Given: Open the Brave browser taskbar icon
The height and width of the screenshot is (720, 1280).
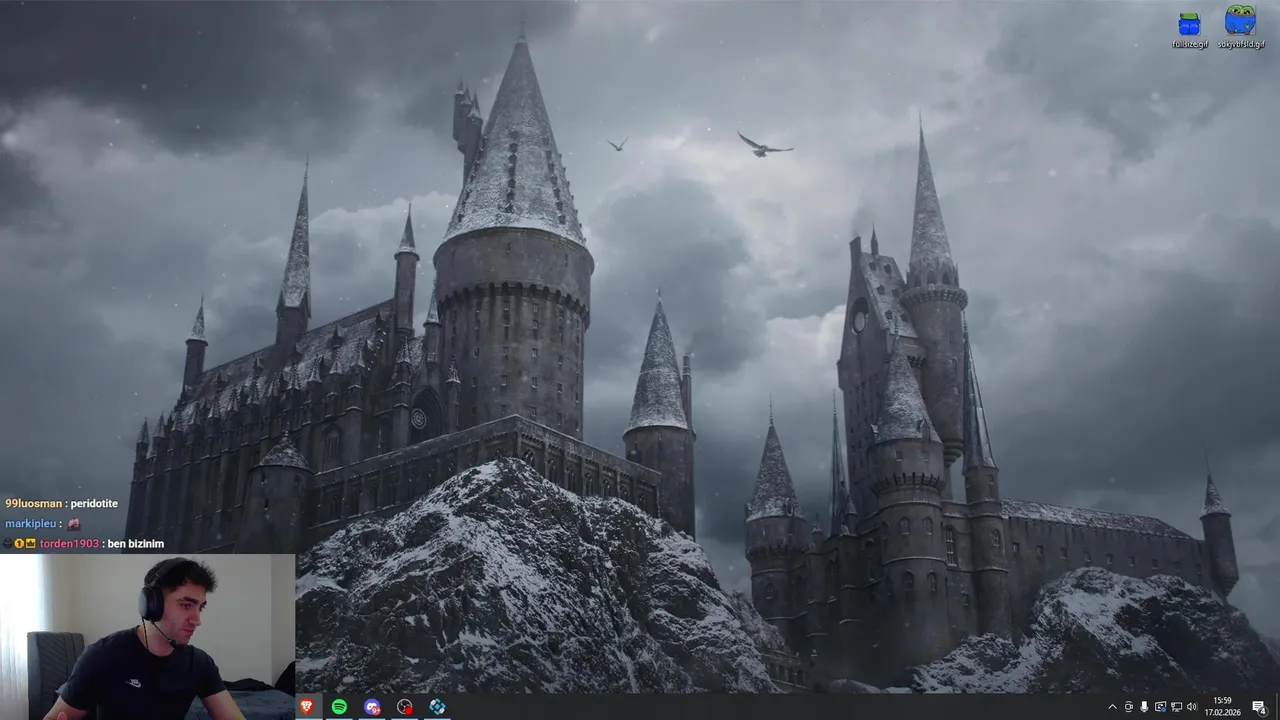Looking at the screenshot, I should point(306,707).
